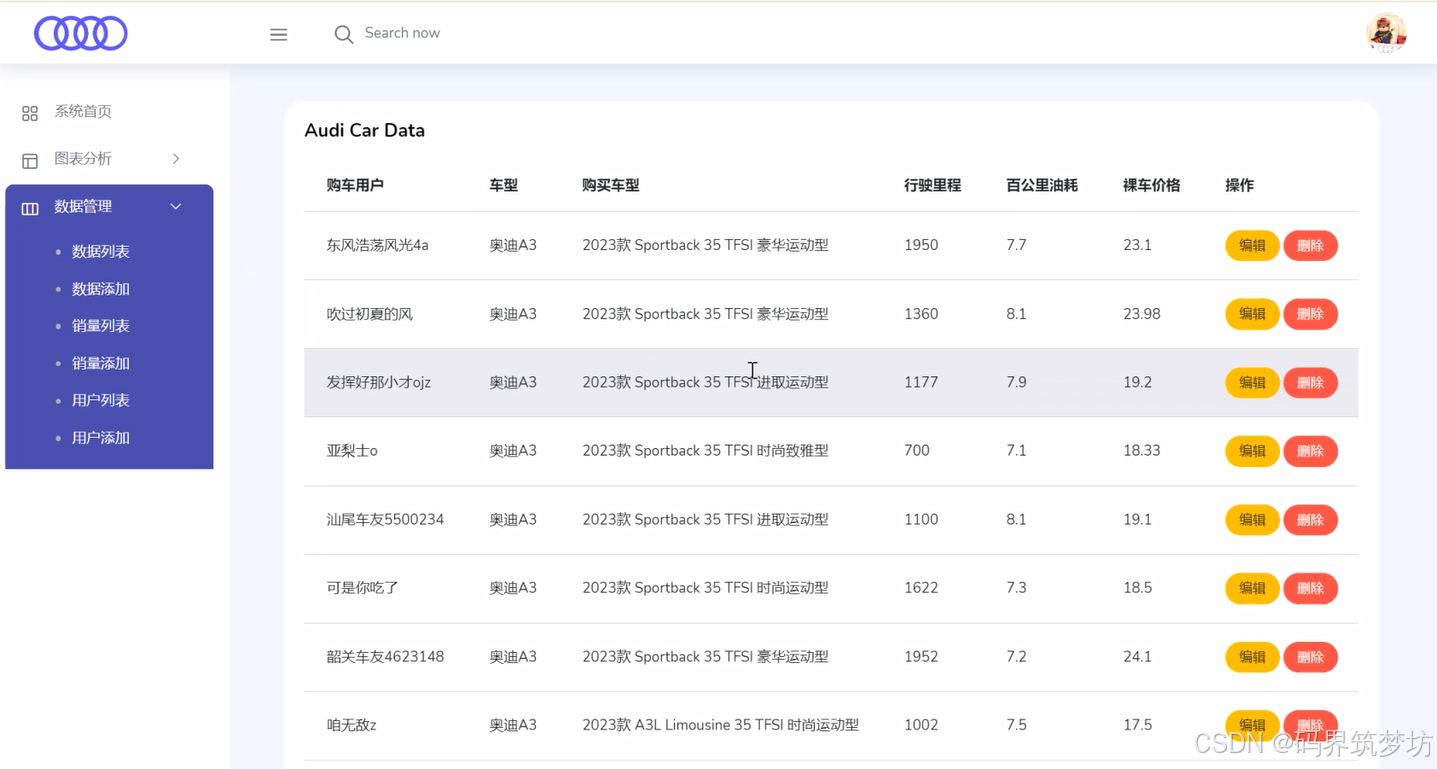Select user name 韶关车友4623148
This screenshot has width=1437, height=769.
(385, 657)
